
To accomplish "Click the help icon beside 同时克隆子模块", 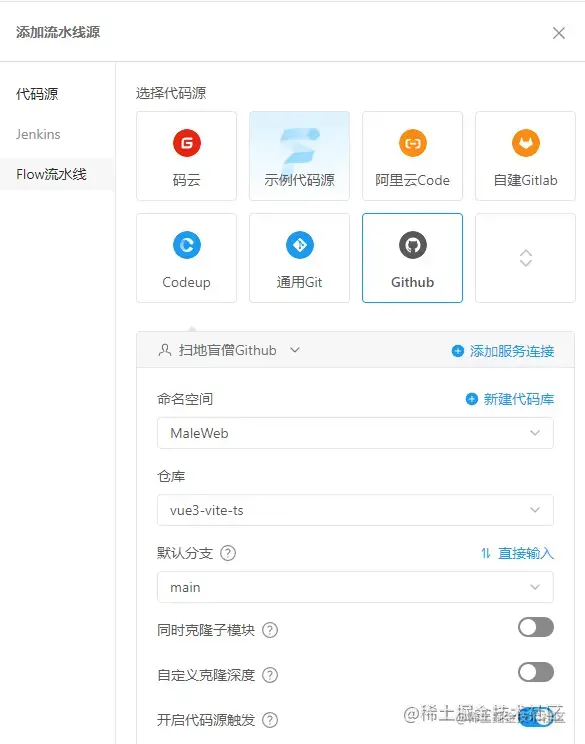I will click(x=270, y=630).
